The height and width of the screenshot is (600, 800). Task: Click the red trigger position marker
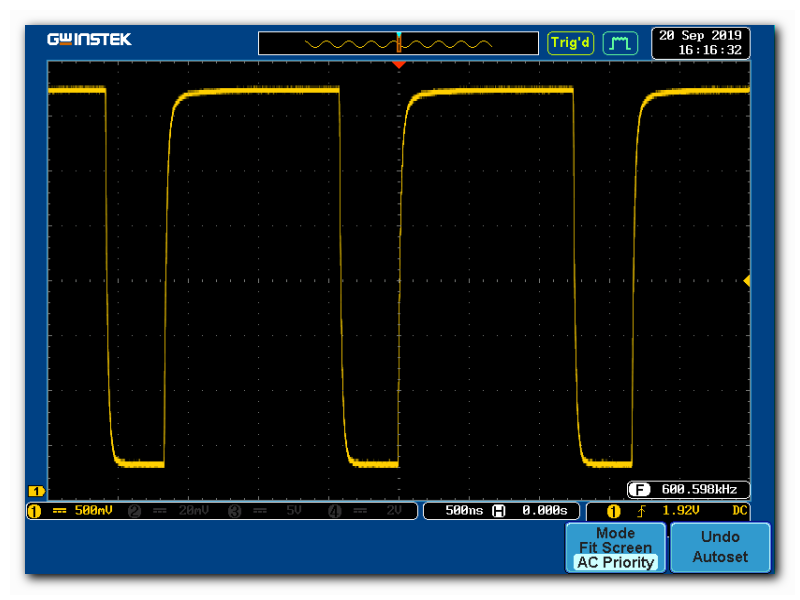pyautogui.click(x=398, y=65)
